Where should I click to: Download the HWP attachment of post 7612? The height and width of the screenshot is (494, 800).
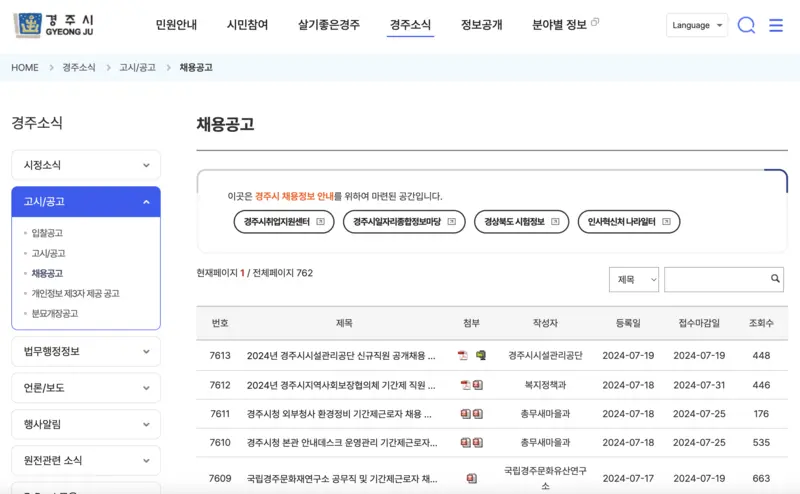click(x=478, y=385)
